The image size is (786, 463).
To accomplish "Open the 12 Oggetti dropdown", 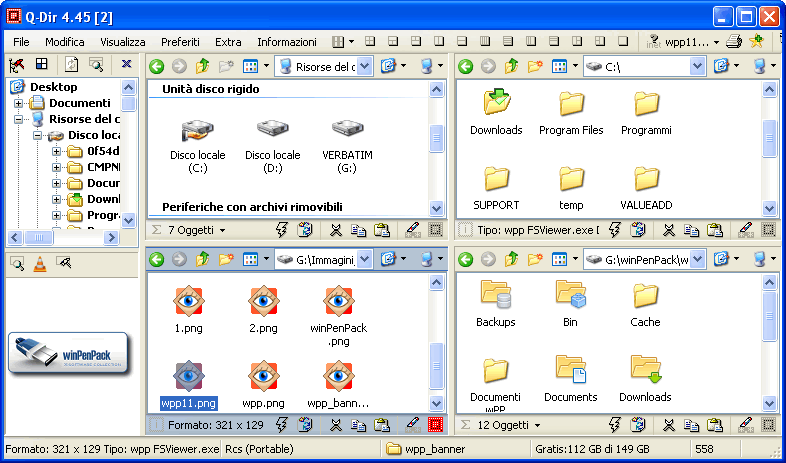I will (537, 425).
